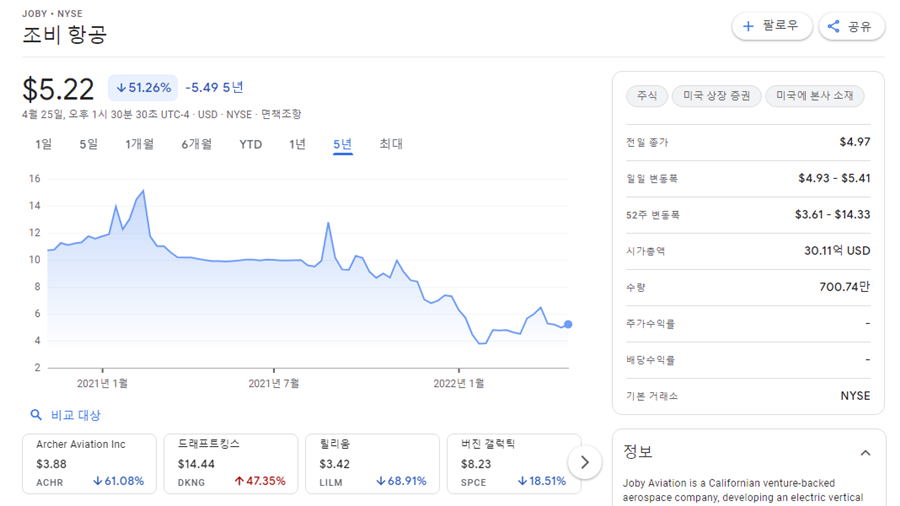
Task: Open the Archer Aviation Inc card
Action: click(x=90, y=464)
